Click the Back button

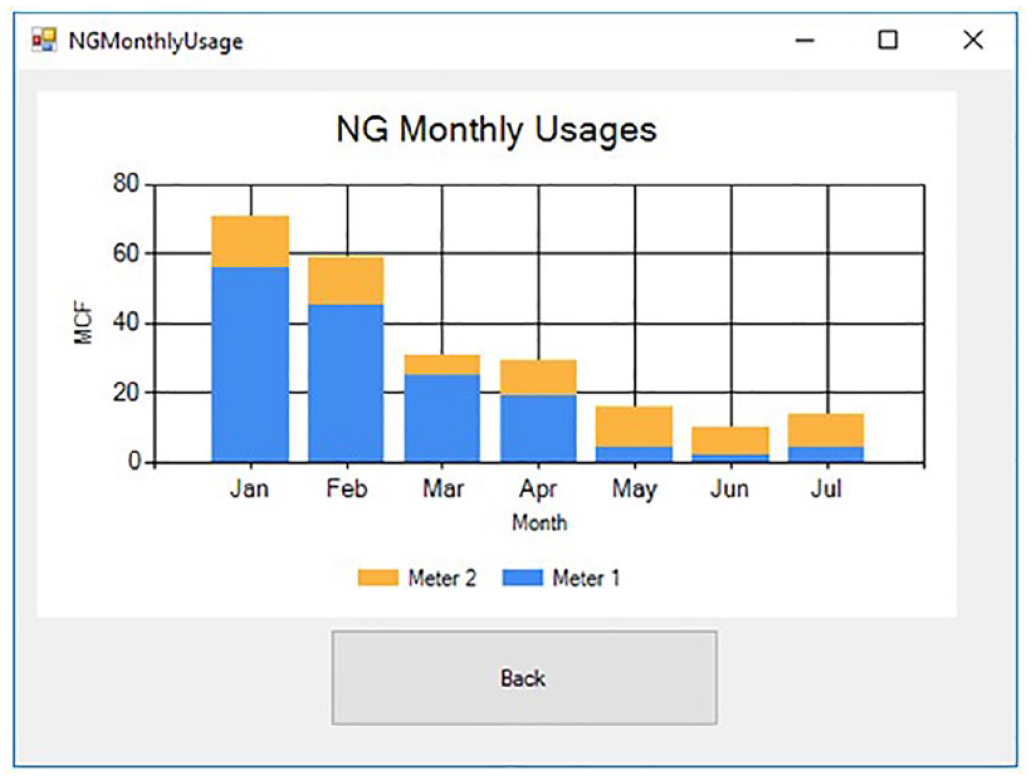pyautogui.click(x=524, y=677)
